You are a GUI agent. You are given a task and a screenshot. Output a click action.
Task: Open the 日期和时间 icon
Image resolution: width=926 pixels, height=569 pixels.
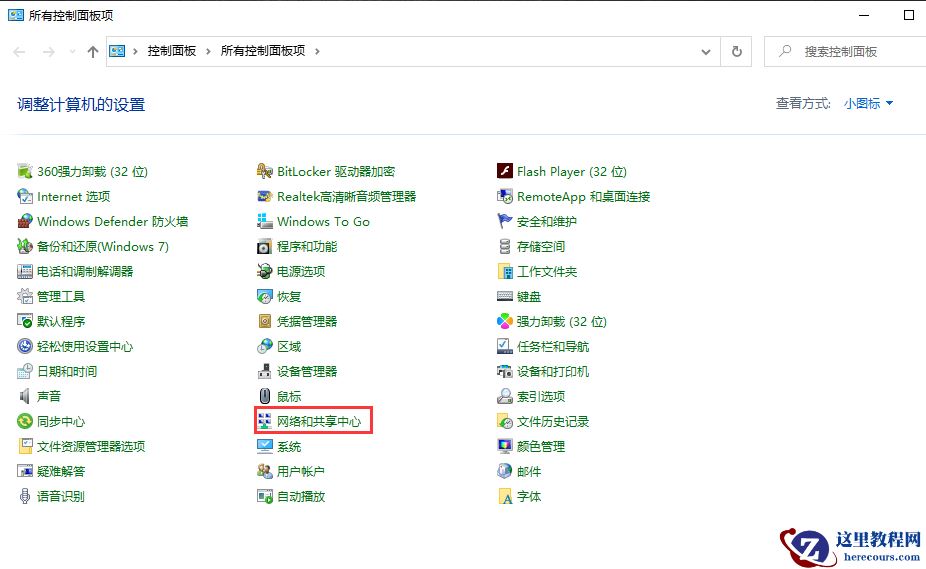click(x=25, y=371)
